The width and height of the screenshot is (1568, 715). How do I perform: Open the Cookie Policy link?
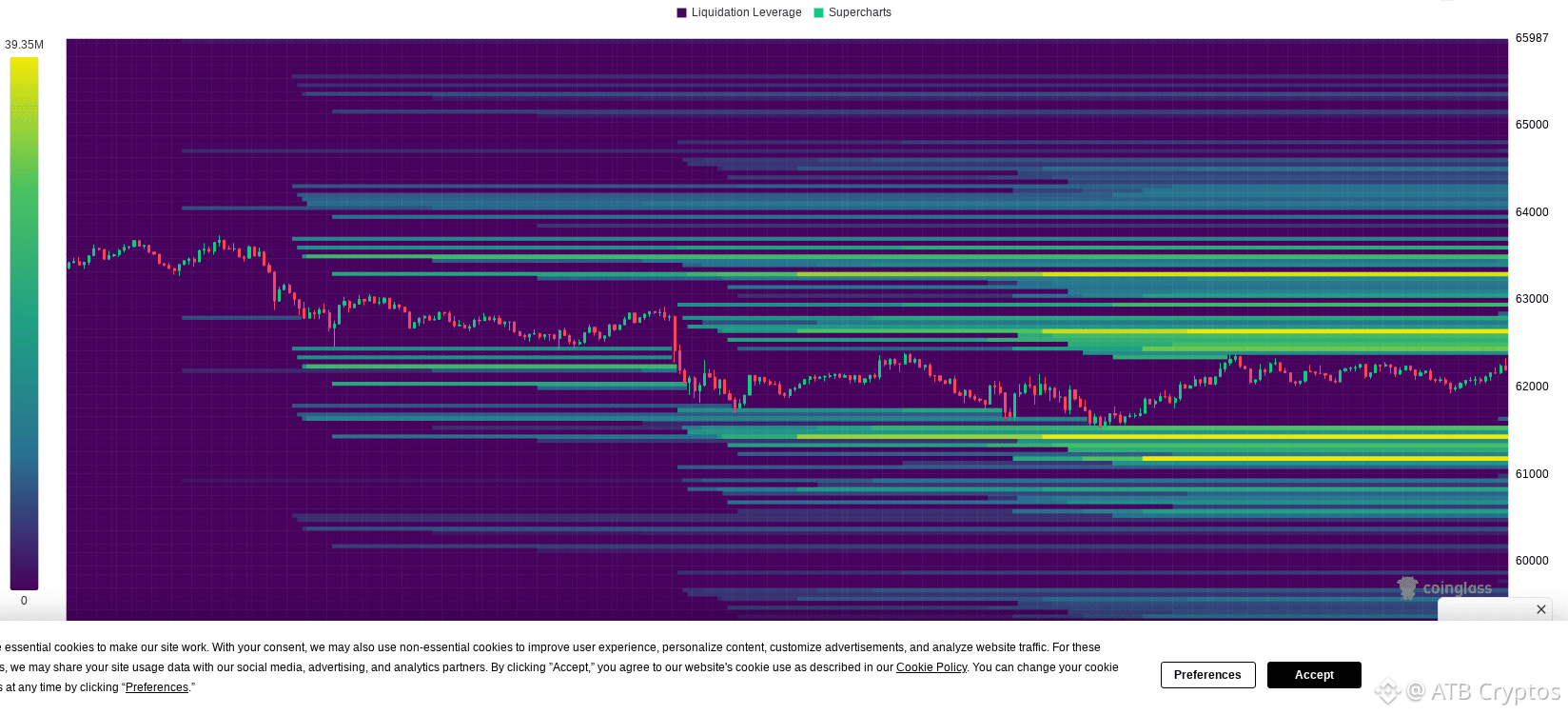(931, 667)
